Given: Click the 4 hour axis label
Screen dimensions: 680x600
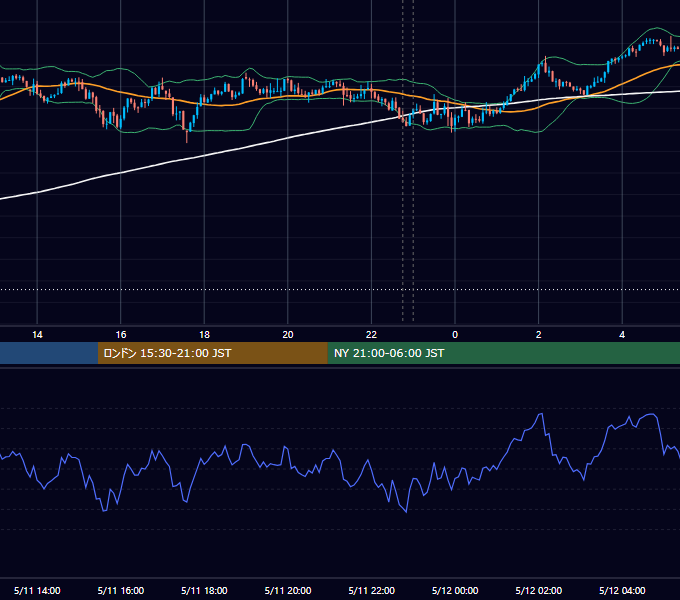Looking at the screenshot, I should click(622, 335).
